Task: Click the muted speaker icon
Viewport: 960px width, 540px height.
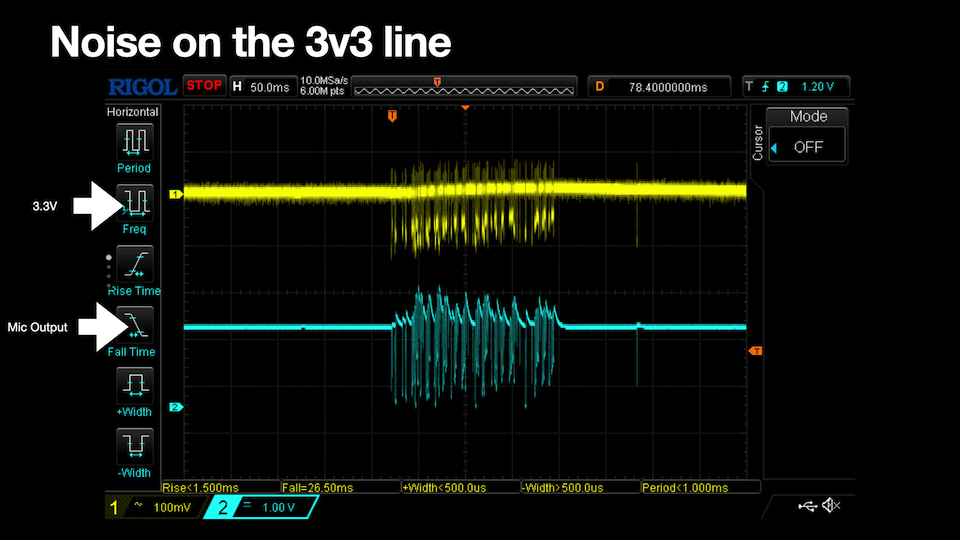Action: [831, 507]
